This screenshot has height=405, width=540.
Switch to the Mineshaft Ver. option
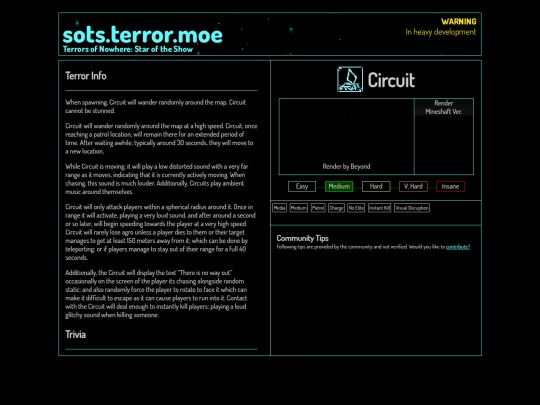pos(444,112)
